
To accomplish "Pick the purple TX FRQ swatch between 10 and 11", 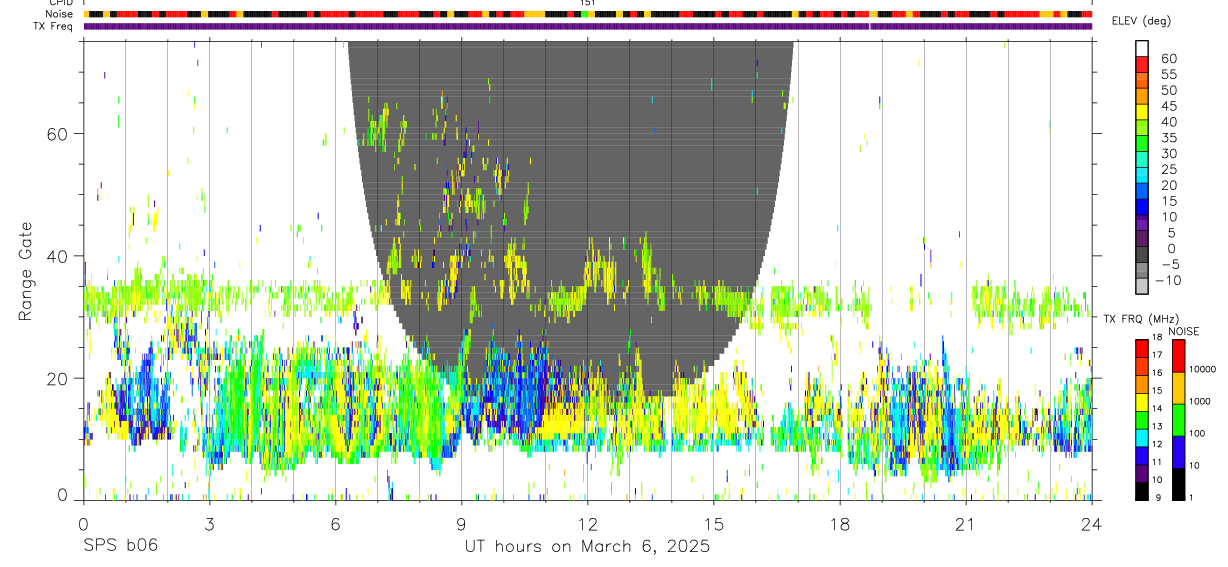I will (1142, 473).
